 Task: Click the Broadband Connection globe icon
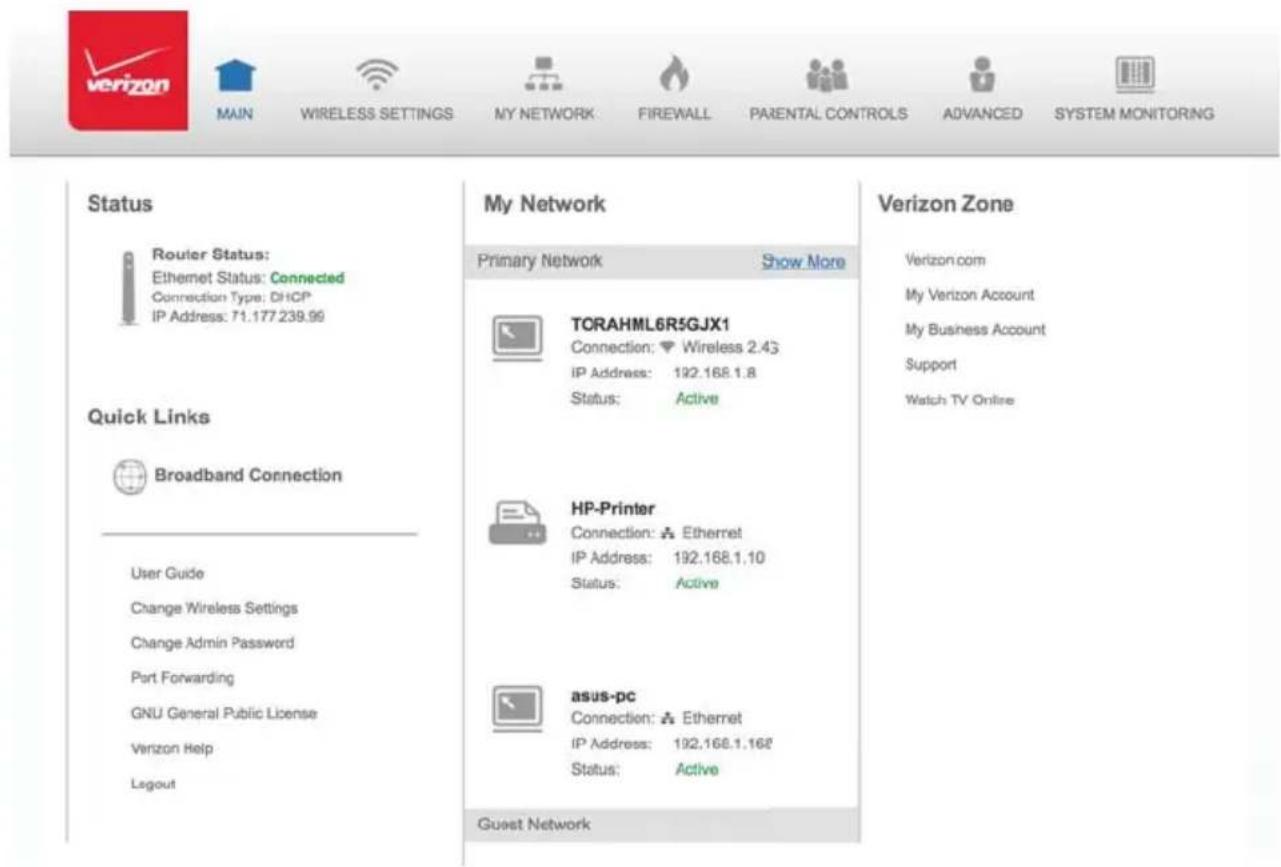coord(130,477)
